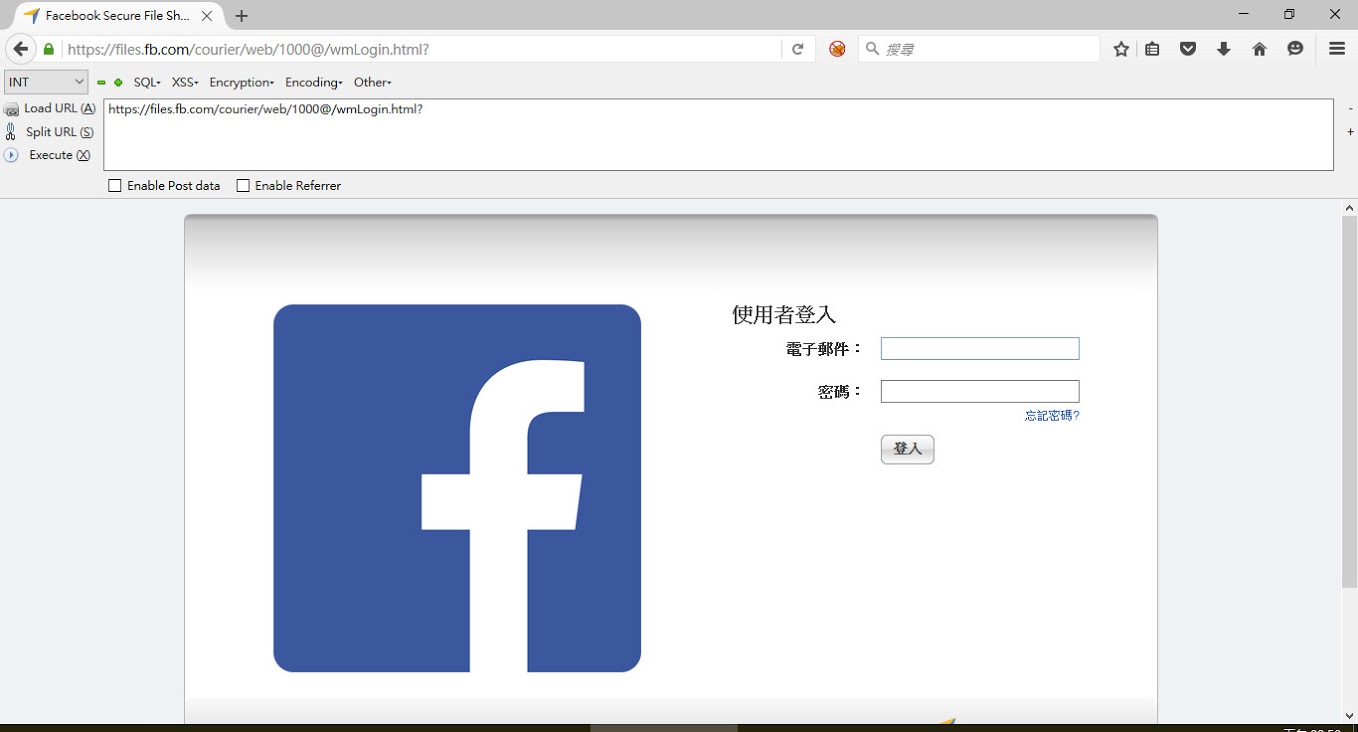Click the magnifier icon in the search box

point(872,49)
